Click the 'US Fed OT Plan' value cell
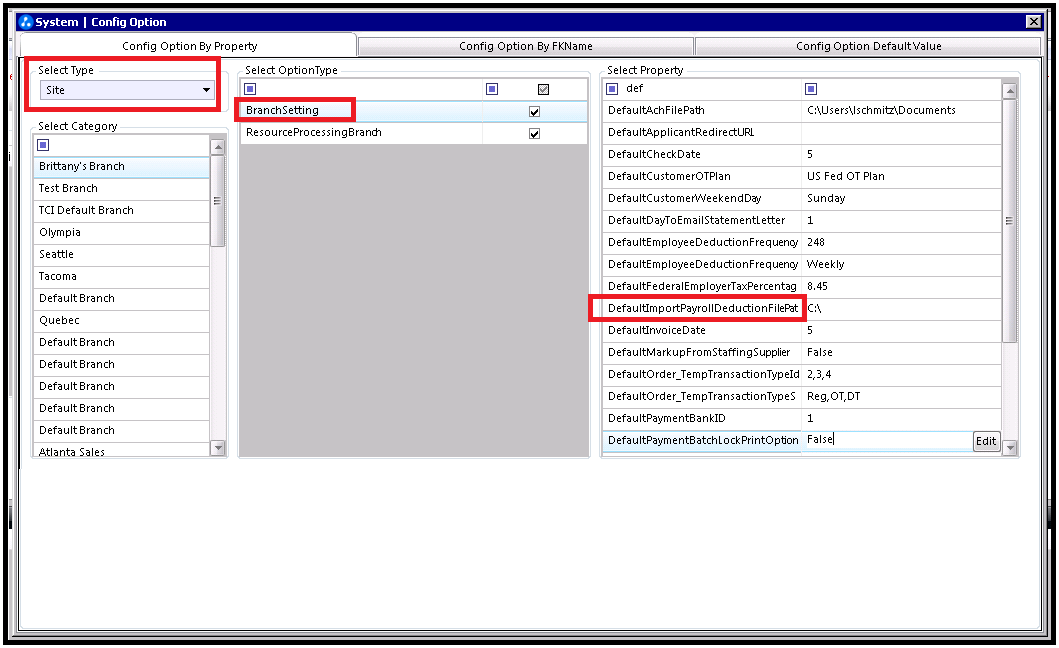The width and height of the screenshot is (1059, 648). 901,176
